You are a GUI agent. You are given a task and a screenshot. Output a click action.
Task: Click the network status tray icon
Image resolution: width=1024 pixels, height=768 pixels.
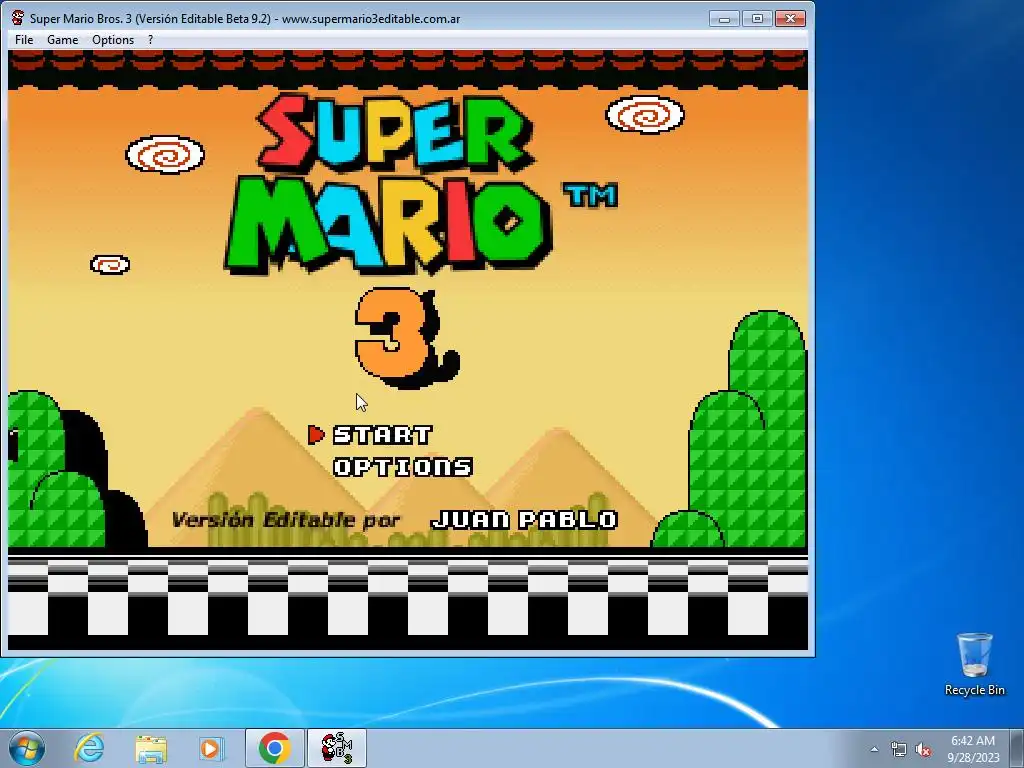click(899, 750)
